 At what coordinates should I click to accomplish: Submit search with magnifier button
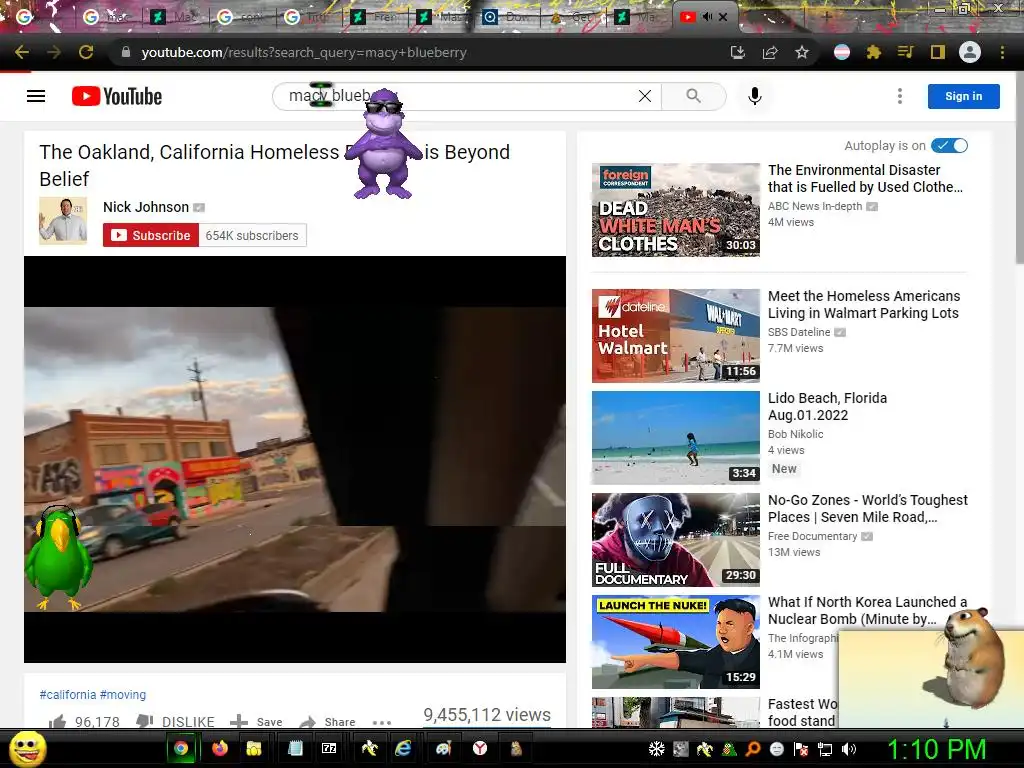click(x=694, y=97)
